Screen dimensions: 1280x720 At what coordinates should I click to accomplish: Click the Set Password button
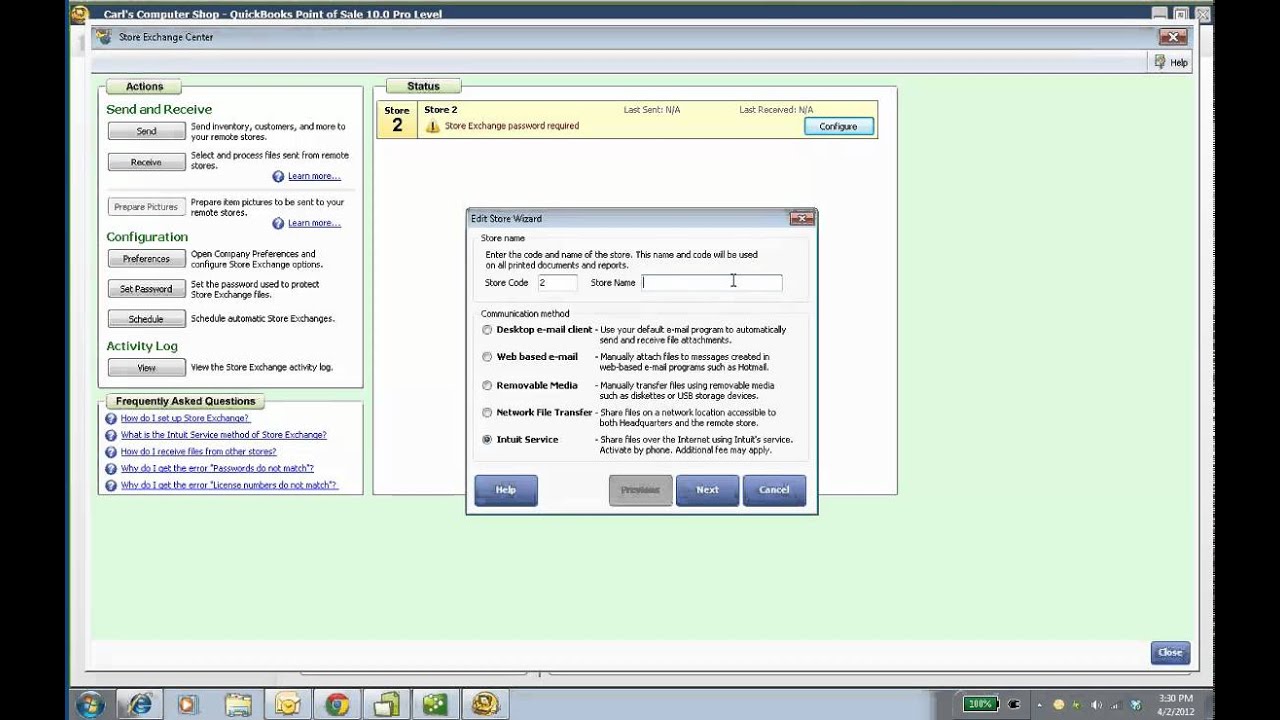146,289
